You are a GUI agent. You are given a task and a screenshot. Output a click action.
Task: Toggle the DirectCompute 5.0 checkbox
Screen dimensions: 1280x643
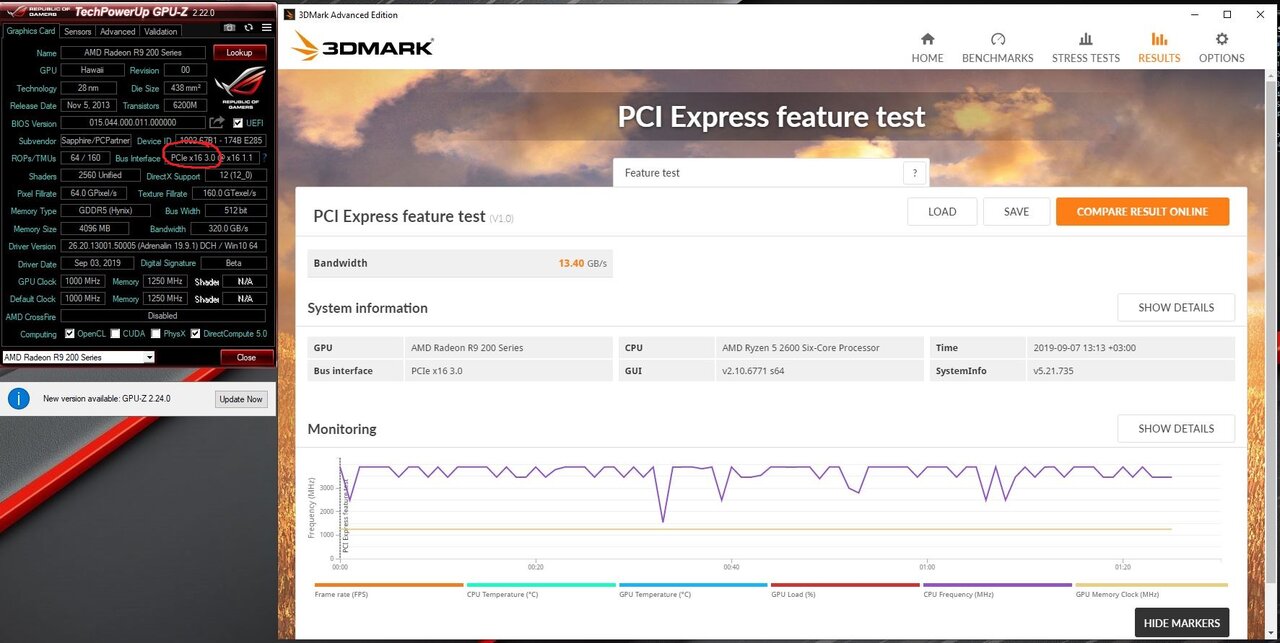[195, 334]
